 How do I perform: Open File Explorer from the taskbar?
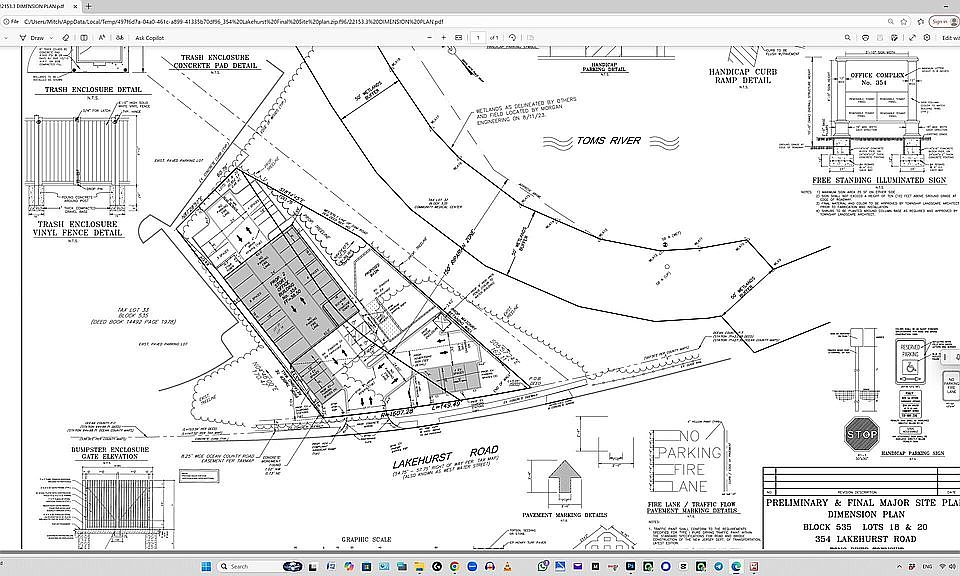click(419, 566)
